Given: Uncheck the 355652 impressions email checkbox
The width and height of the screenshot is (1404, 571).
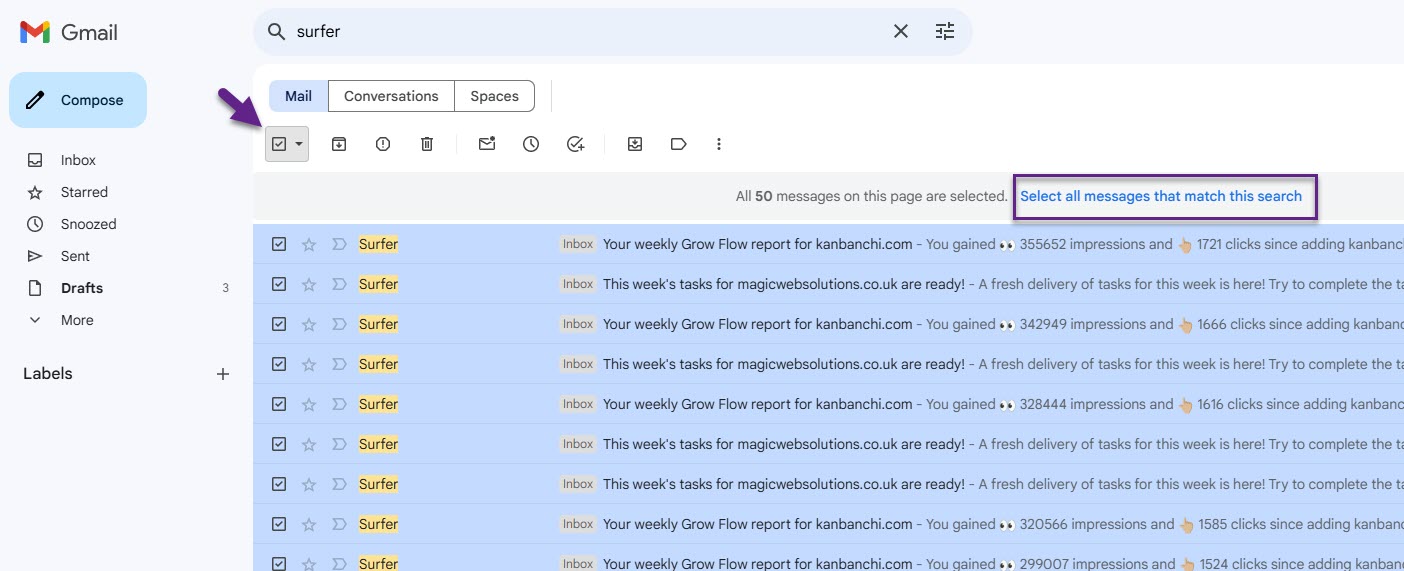Looking at the screenshot, I should 279,244.
